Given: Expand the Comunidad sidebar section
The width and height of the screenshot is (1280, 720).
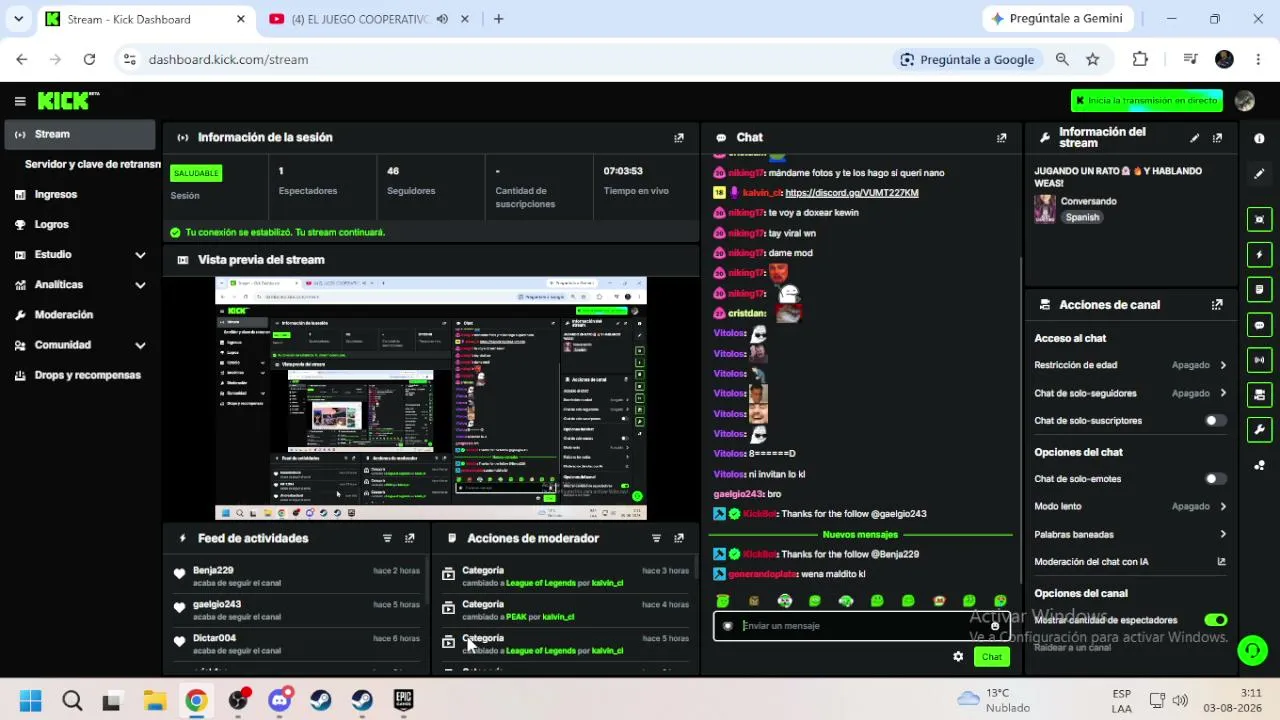Looking at the screenshot, I should pos(140,345).
